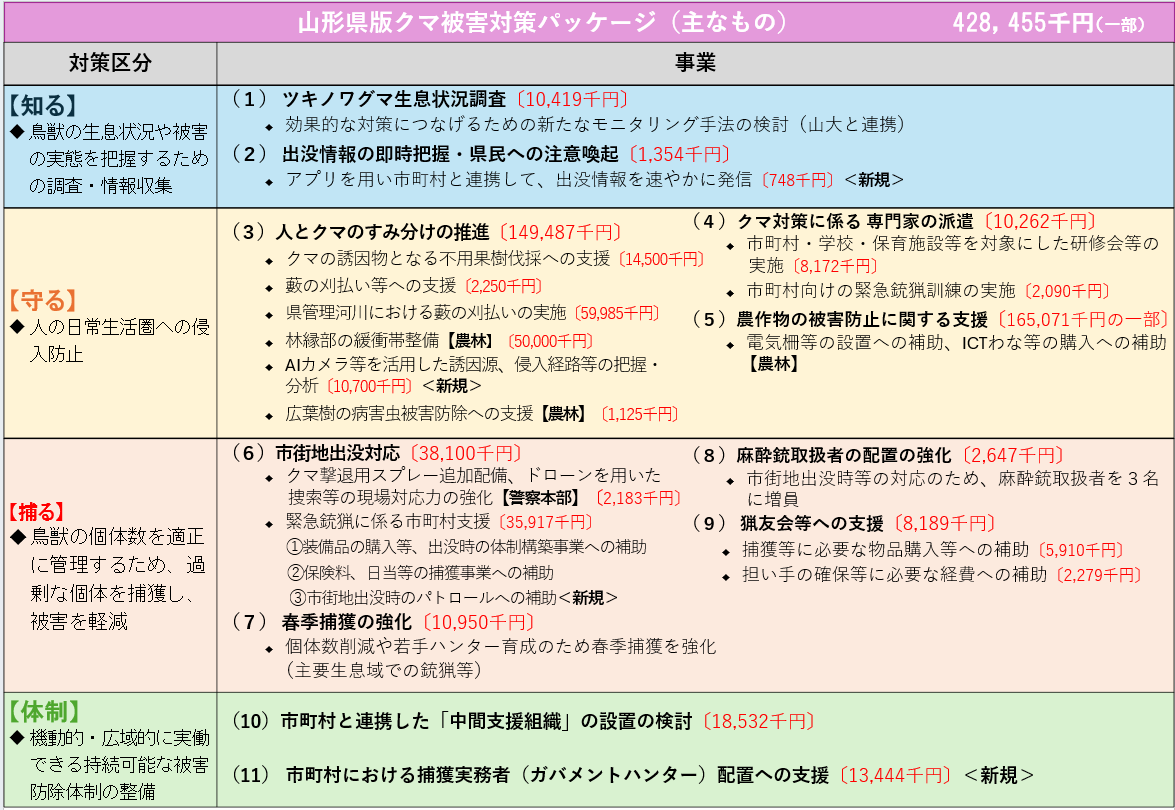This screenshot has height=810, width=1175.
Task: Click the amount 2,090千円
Action: [1067, 291]
